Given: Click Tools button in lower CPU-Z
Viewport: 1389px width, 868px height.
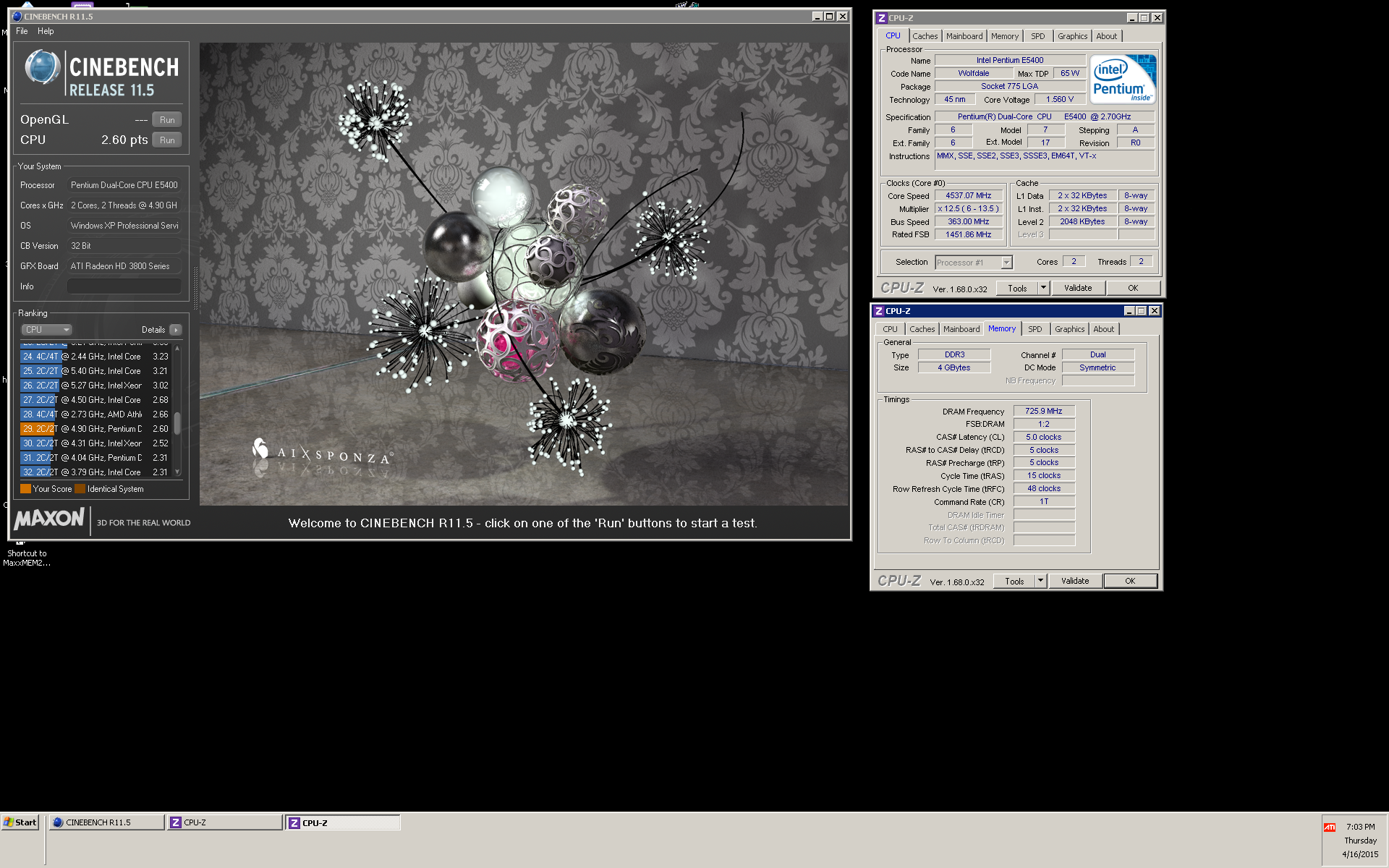Looking at the screenshot, I should [1014, 581].
